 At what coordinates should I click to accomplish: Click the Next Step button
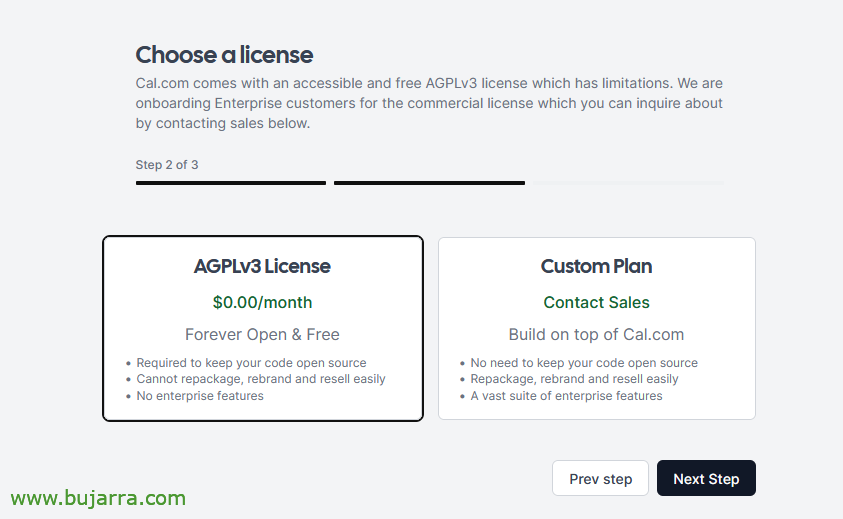706,478
